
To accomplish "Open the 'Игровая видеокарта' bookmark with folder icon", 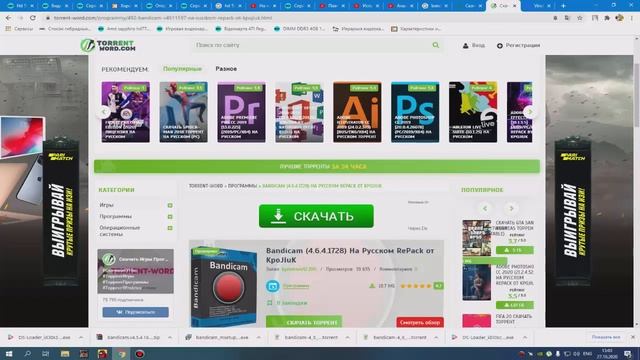I will tap(358, 29).
